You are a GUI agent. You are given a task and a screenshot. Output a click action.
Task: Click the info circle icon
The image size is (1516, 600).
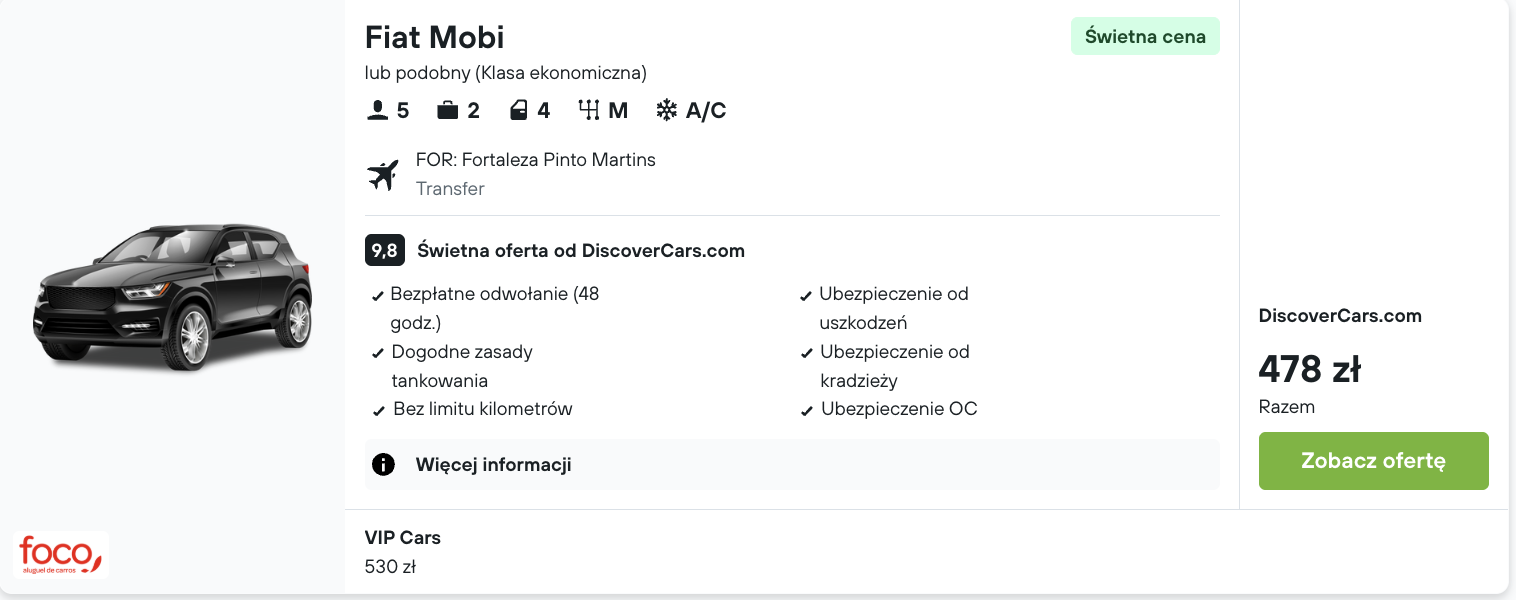point(383,465)
